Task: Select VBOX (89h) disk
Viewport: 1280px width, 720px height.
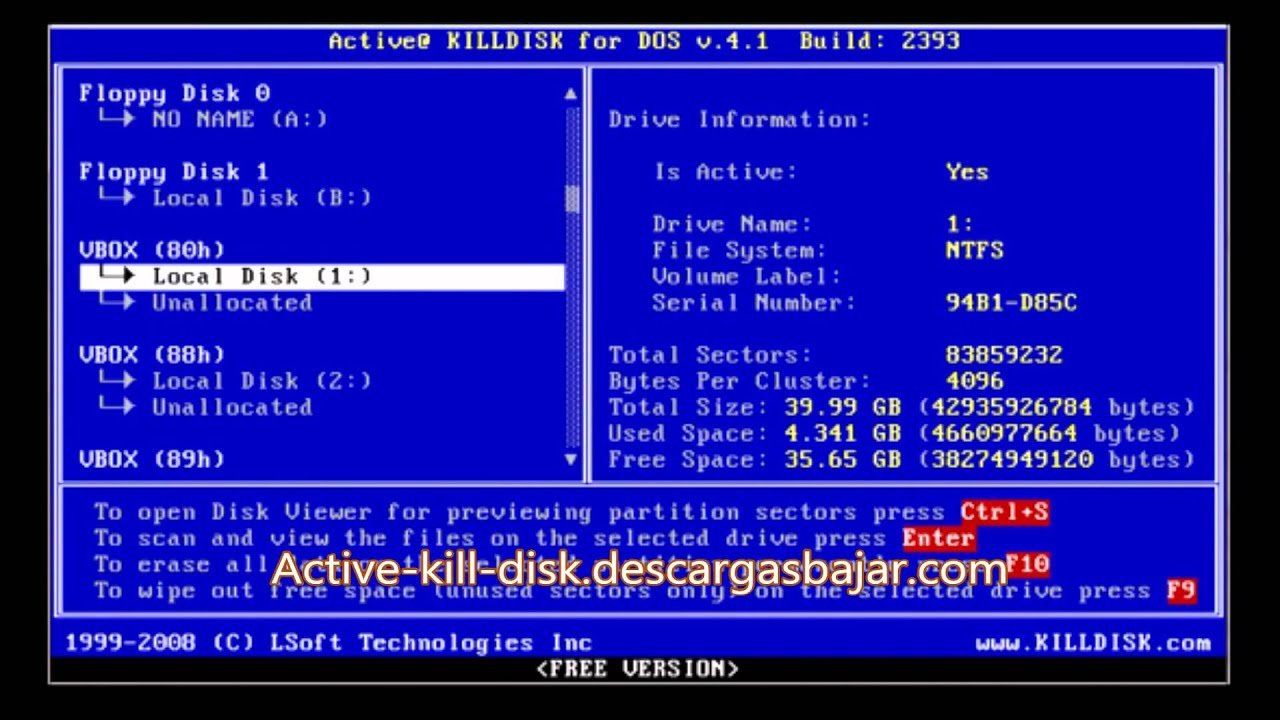Action: click(152, 459)
